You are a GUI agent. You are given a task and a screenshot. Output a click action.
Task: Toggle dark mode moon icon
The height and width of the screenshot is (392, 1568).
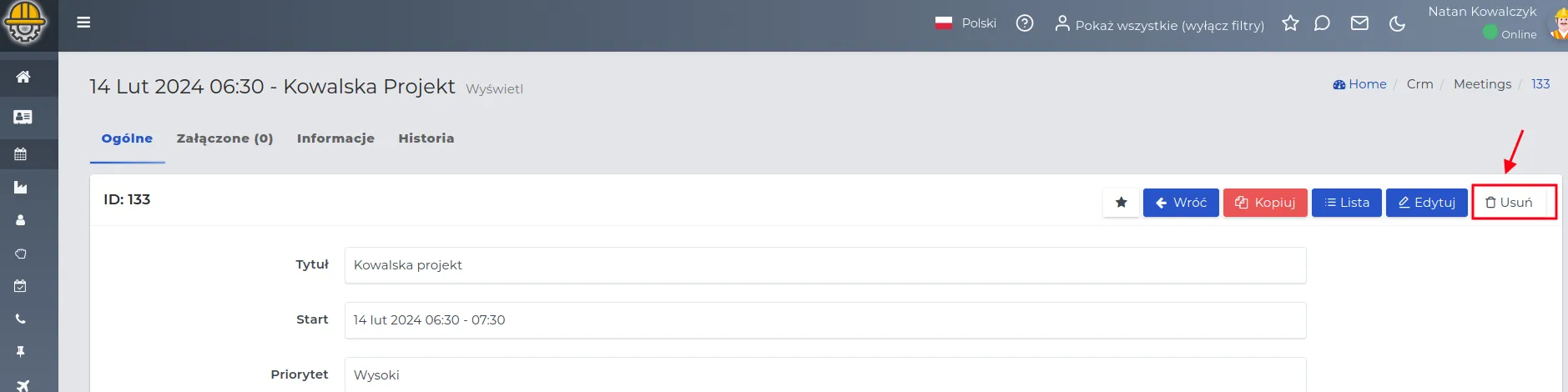click(x=1397, y=23)
